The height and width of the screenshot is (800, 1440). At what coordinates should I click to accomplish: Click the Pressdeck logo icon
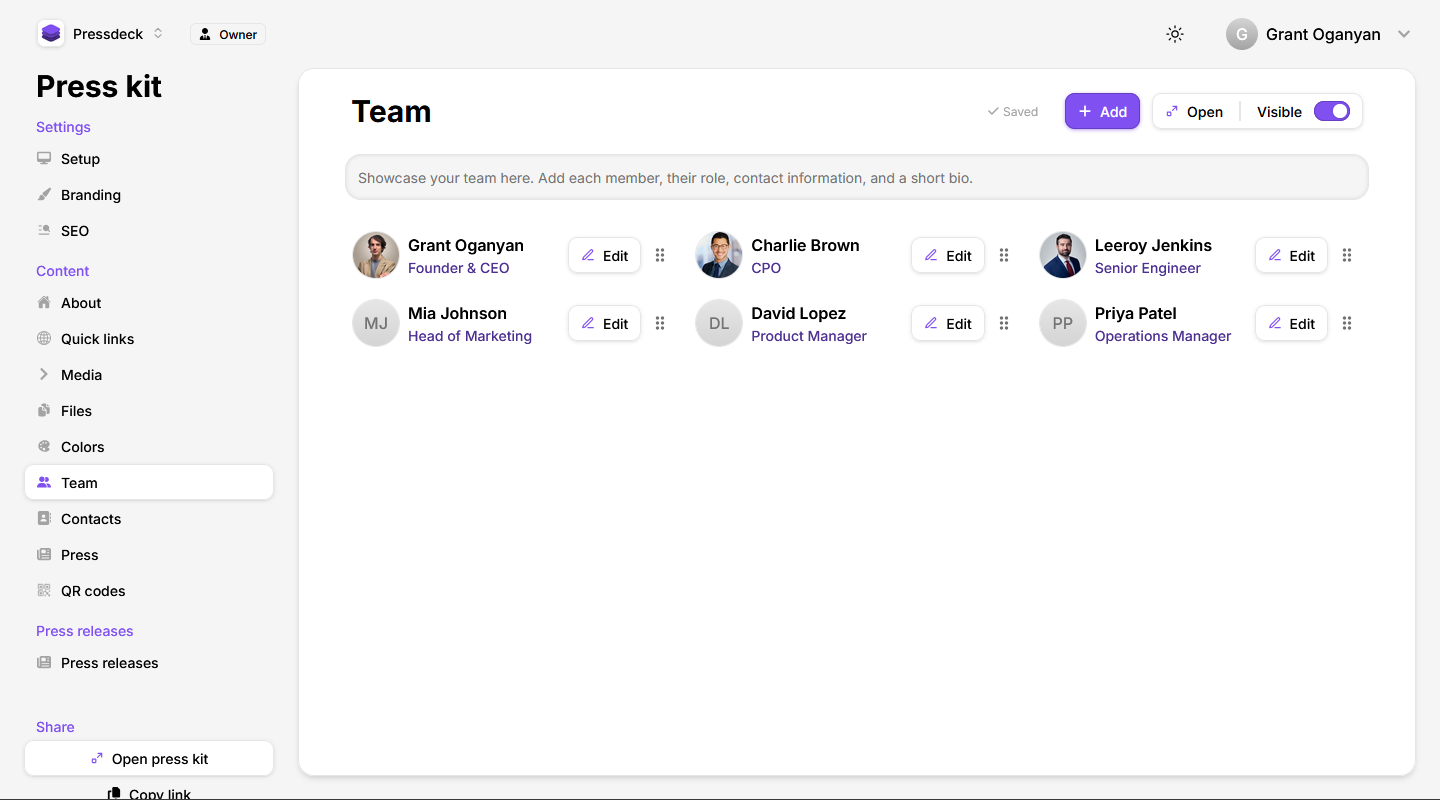[51, 34]
